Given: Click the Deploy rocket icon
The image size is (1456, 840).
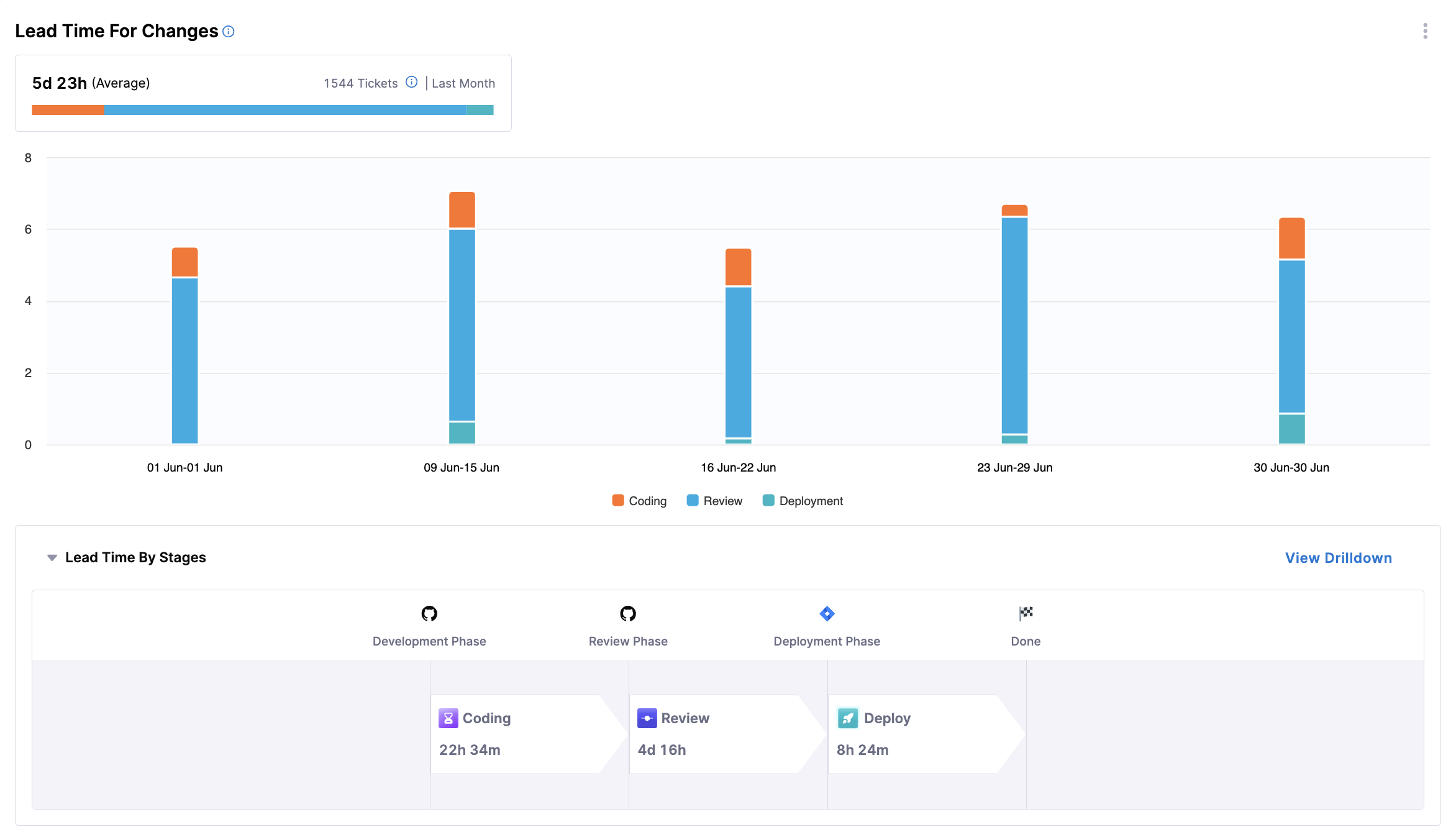Looking at the screenshot, I should (847, 718).
